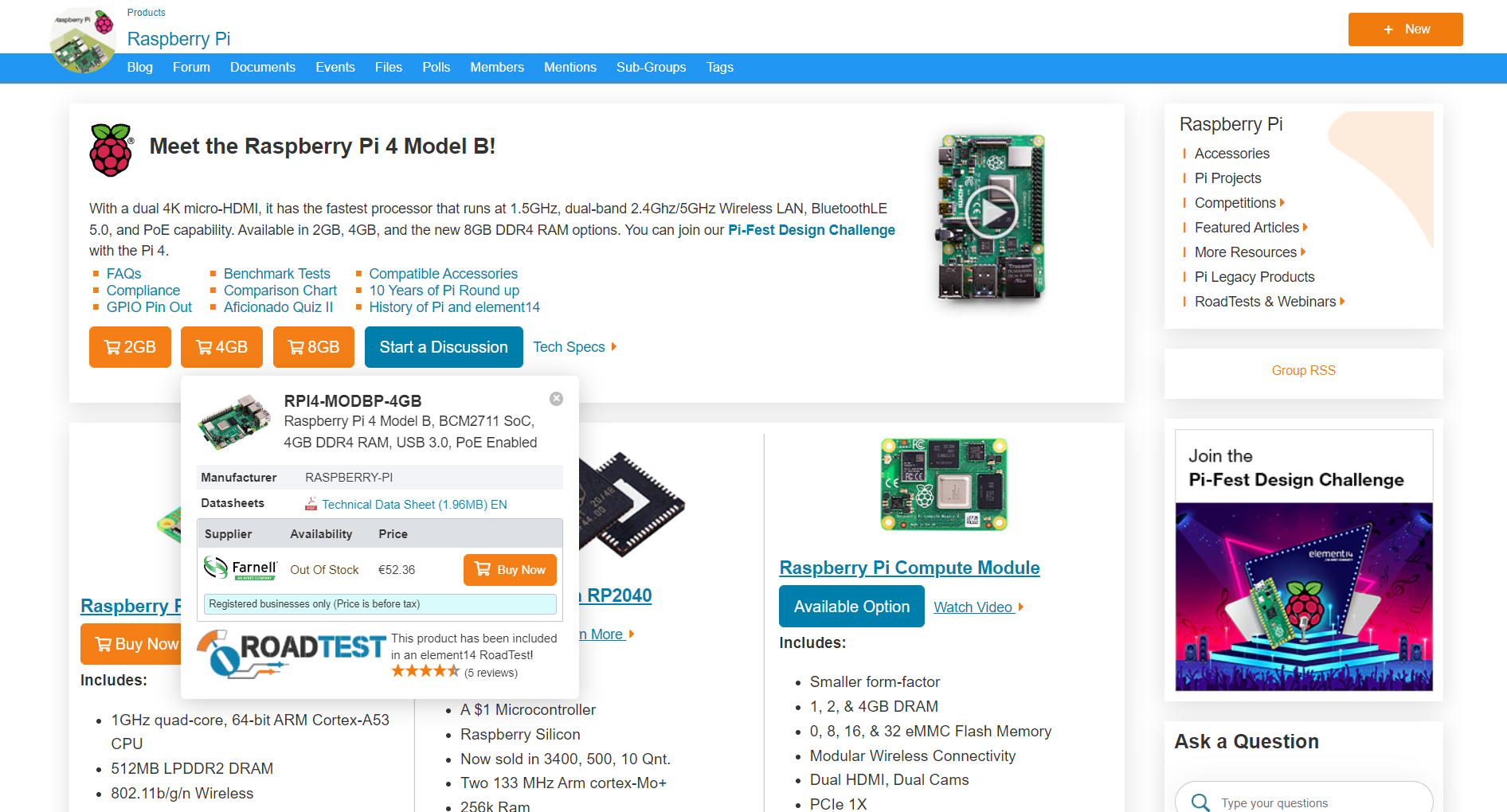Open the Blog tab
This screenshot has height=812, width=1507.
(140, 68)
